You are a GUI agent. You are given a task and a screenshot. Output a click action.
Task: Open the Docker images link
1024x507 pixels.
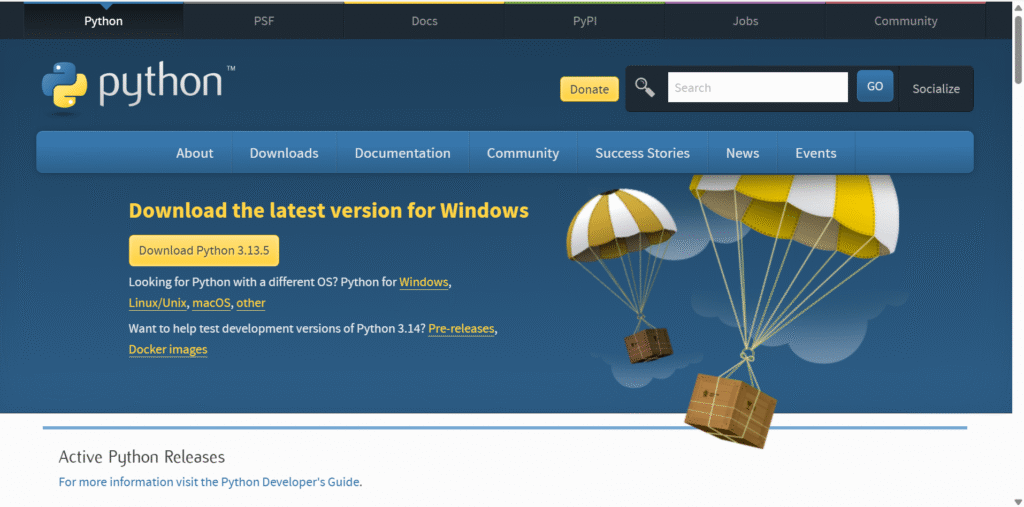pos(168,350)
